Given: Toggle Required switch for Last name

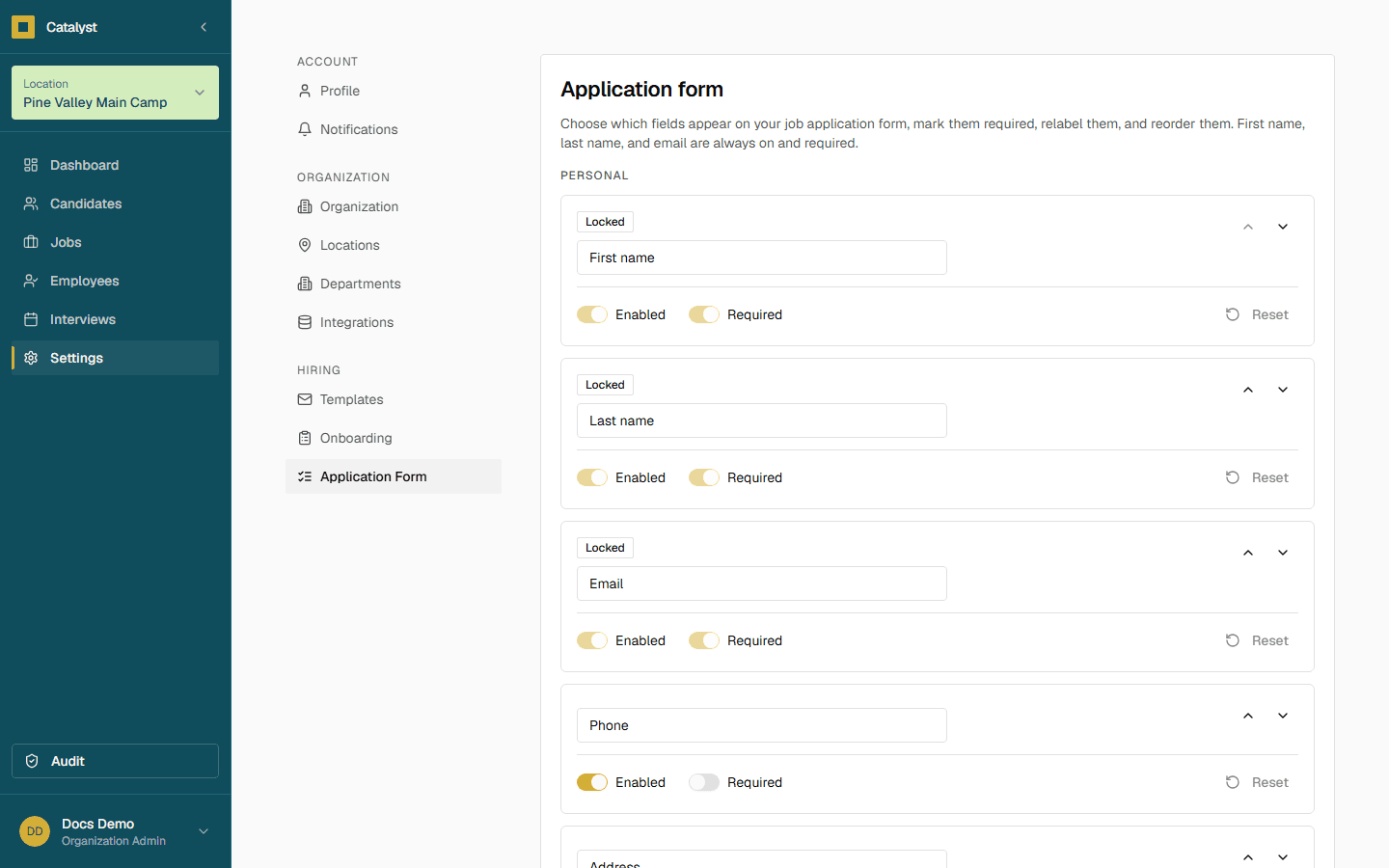Looking at the screenshot, I should coord(704,477).
